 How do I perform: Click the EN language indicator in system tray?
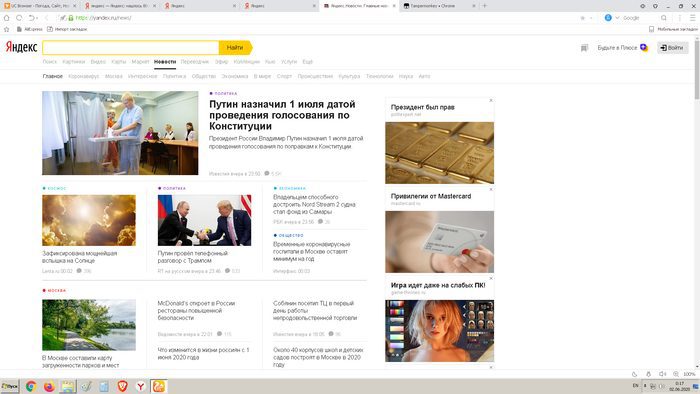coord(635,386)
